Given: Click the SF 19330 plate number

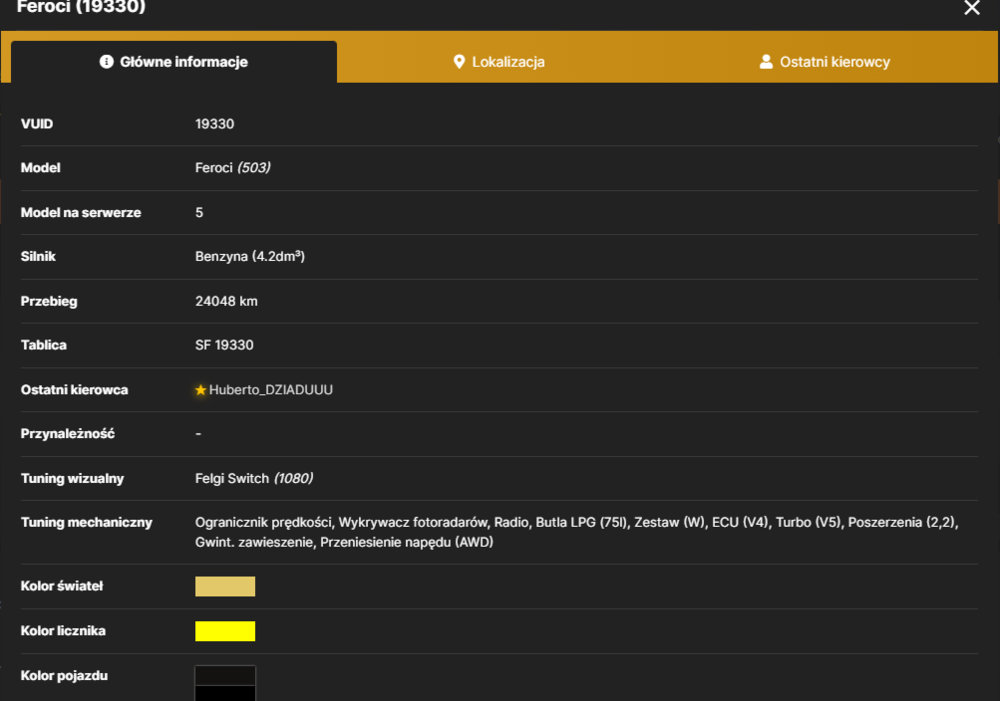Looking at the screenshot, I should [224, 345].
